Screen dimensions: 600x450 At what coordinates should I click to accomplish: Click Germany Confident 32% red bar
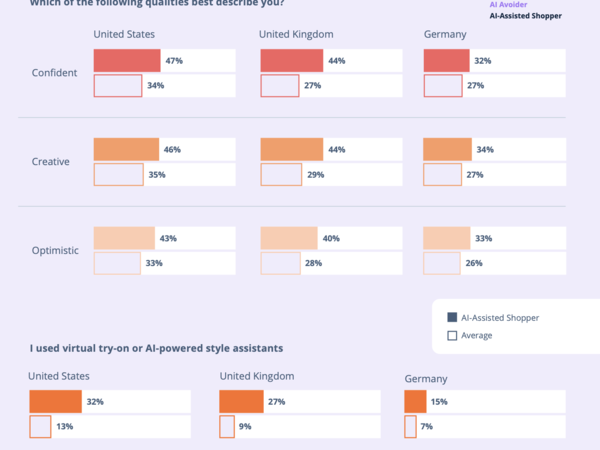446,61
